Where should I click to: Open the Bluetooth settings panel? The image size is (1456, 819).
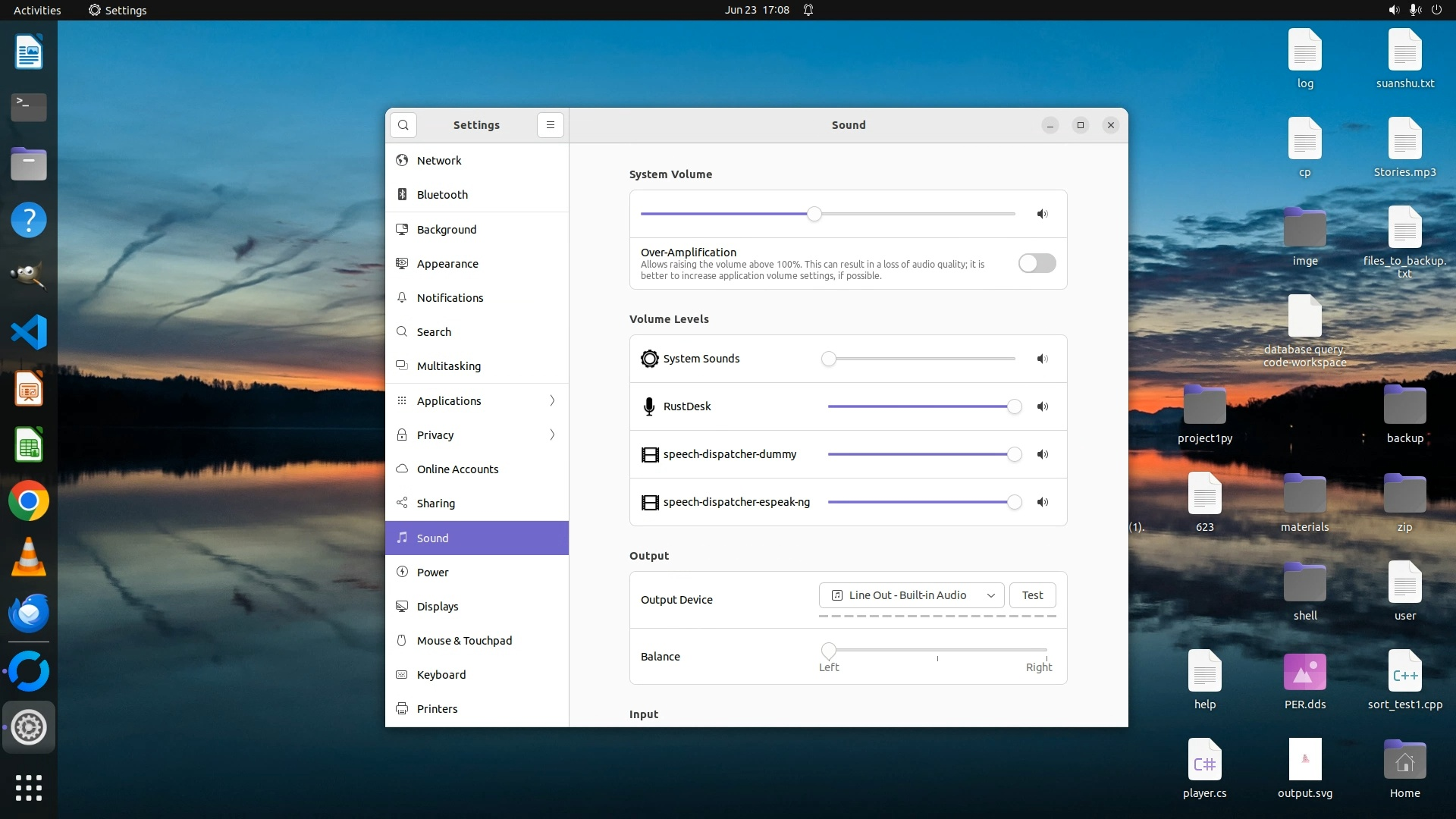(442, 195)
